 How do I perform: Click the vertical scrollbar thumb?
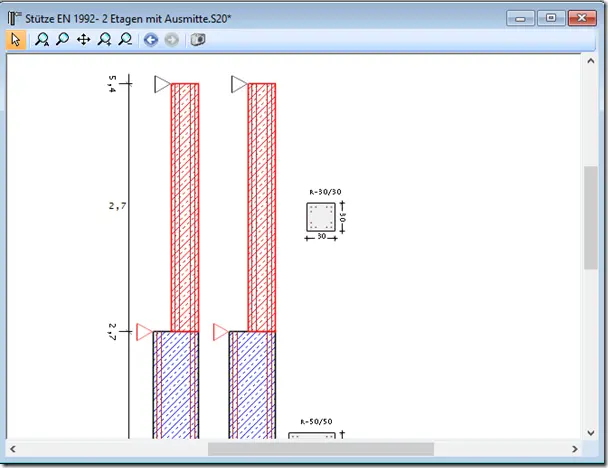[x=591, y=218]
